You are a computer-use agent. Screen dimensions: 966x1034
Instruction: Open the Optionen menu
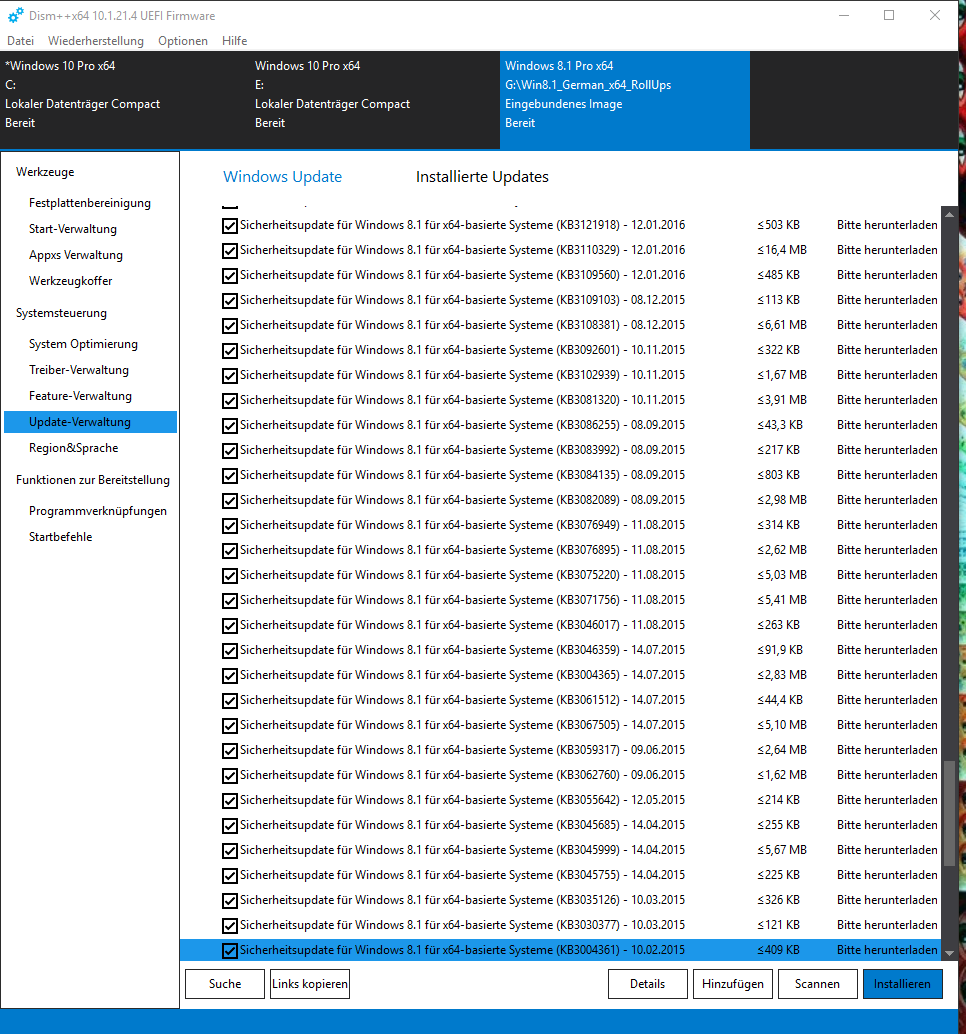point(183,41)
